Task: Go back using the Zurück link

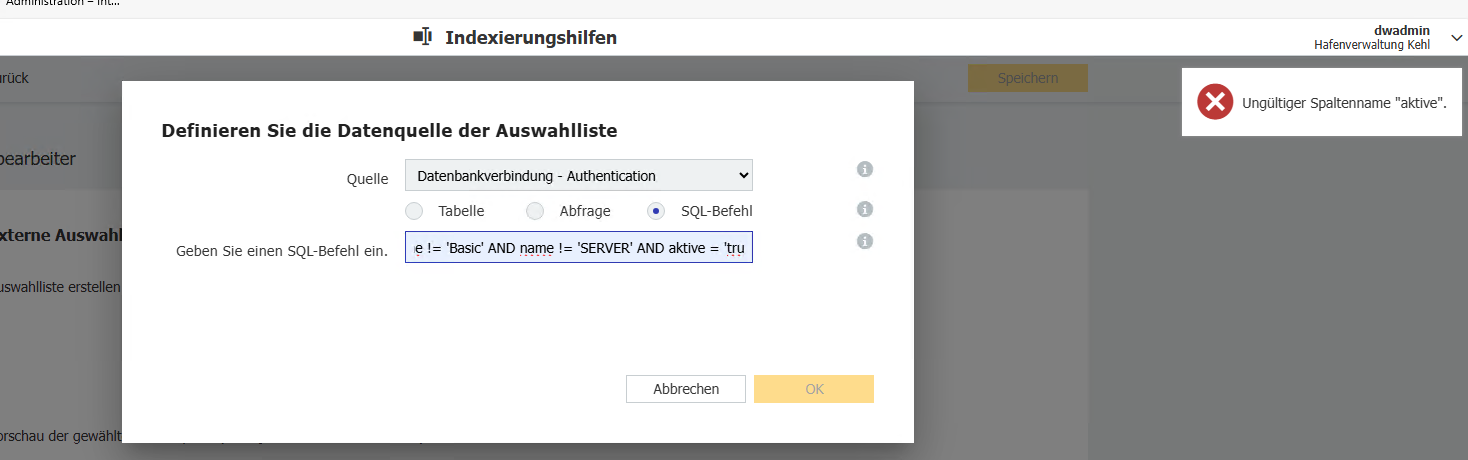Action: point(13,78)
